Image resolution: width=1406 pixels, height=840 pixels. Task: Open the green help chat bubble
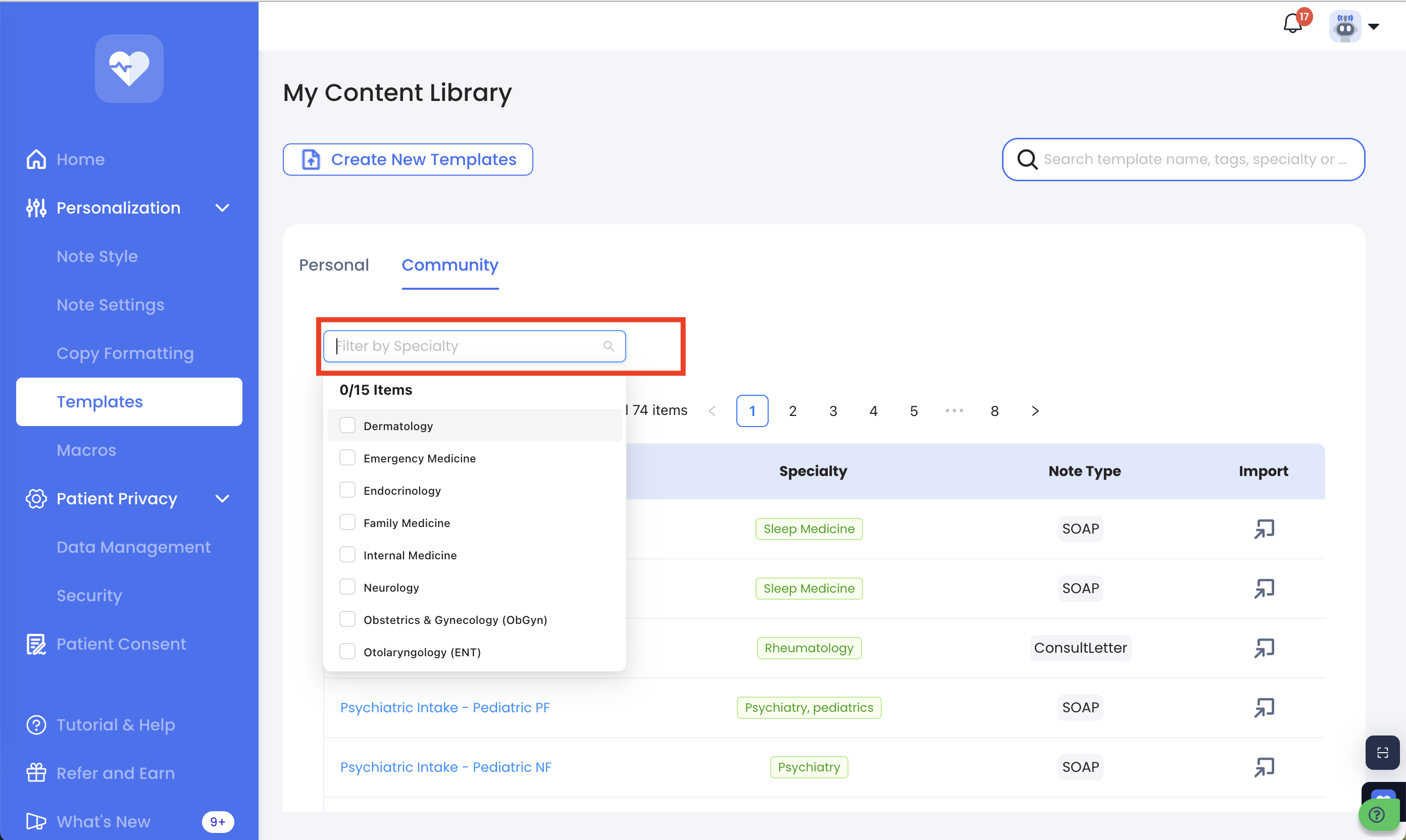pyautogui.click(x=1377, y=815)
